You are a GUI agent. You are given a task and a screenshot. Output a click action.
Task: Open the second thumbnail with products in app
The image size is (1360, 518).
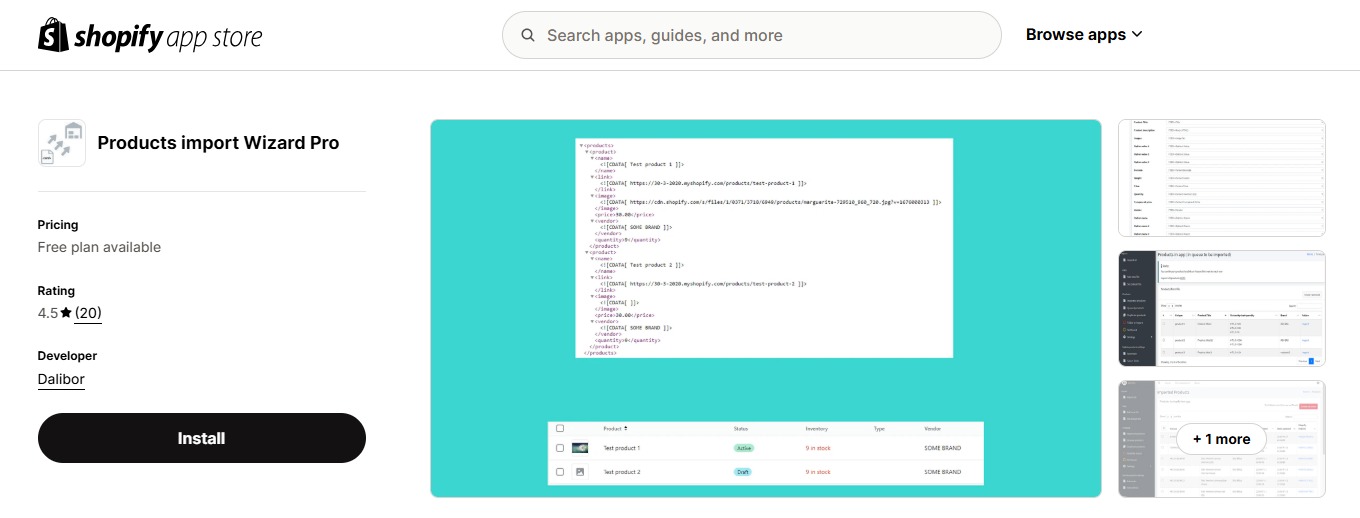pos(1222,308)
